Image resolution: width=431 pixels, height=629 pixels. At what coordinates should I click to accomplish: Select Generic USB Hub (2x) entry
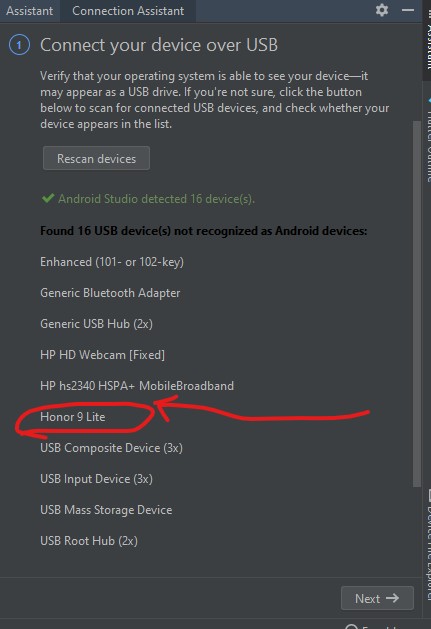click(x=96, y=324)
